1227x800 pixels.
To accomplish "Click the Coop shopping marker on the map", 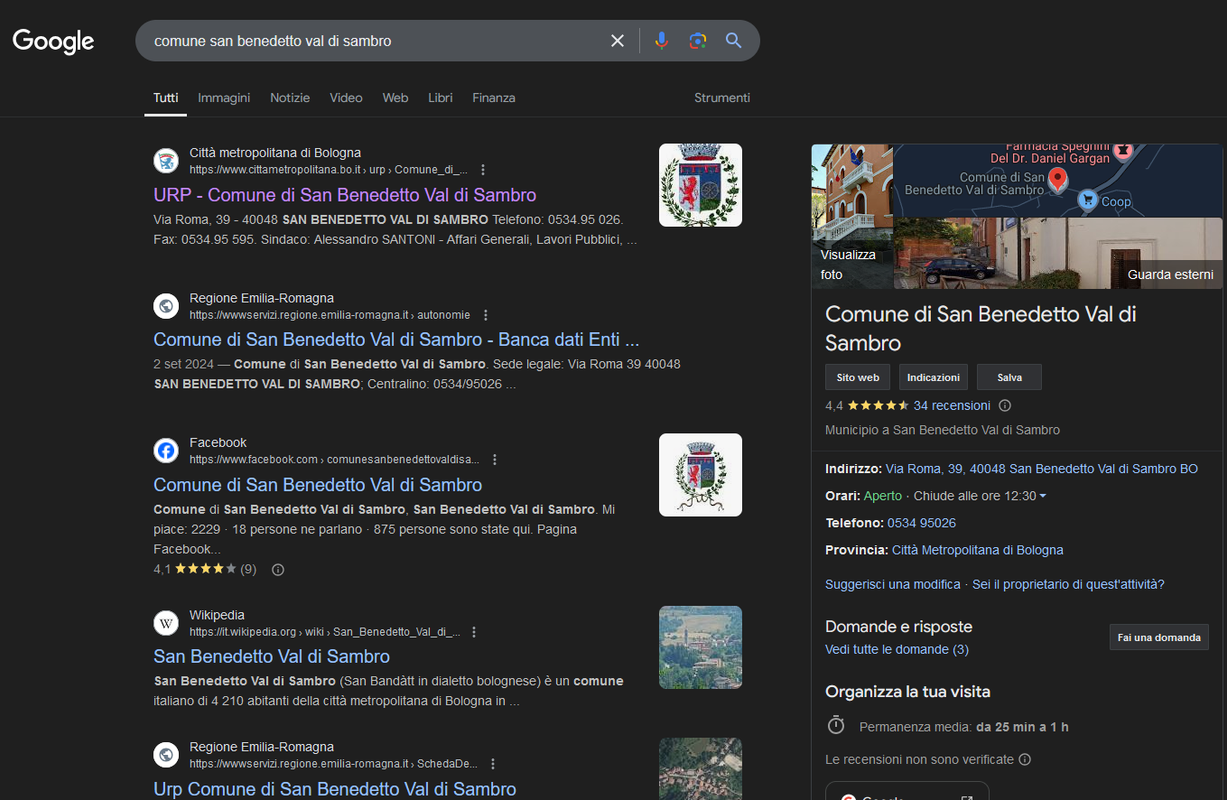I will pos(1086,200).
